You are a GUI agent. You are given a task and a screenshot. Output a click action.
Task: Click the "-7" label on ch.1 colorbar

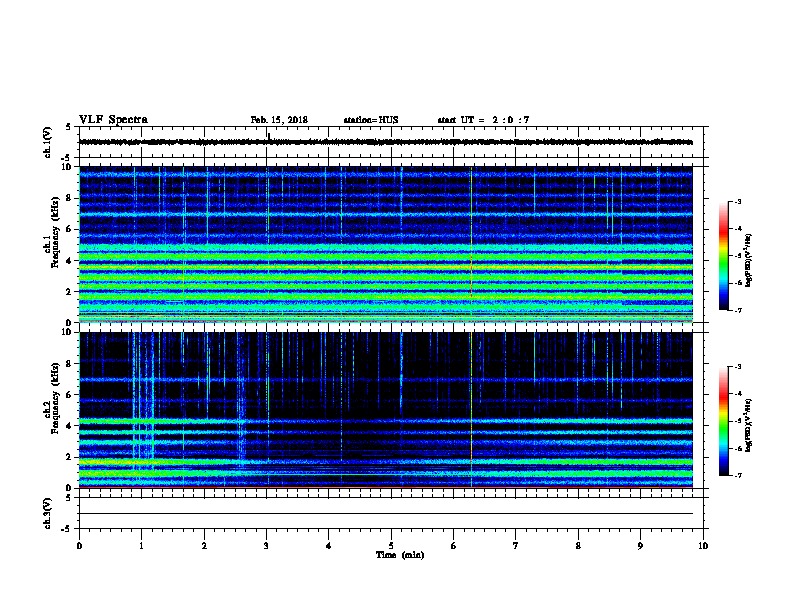(x=737, y=310)
